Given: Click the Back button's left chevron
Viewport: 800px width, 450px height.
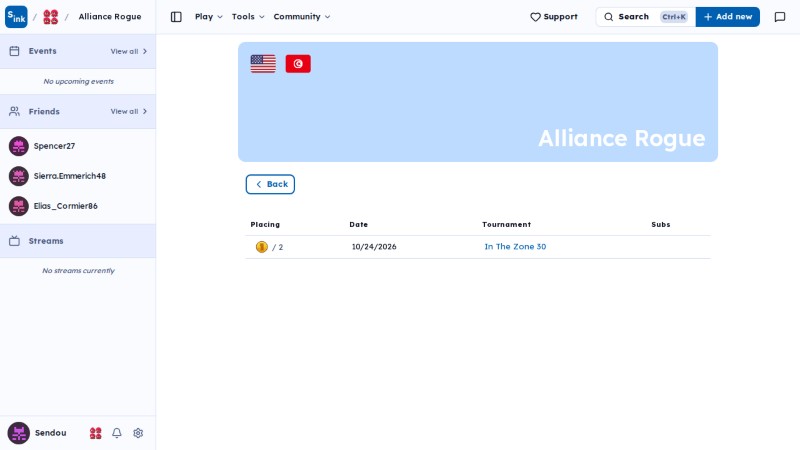Looking at the screenshot, I should tap(259, 184).
